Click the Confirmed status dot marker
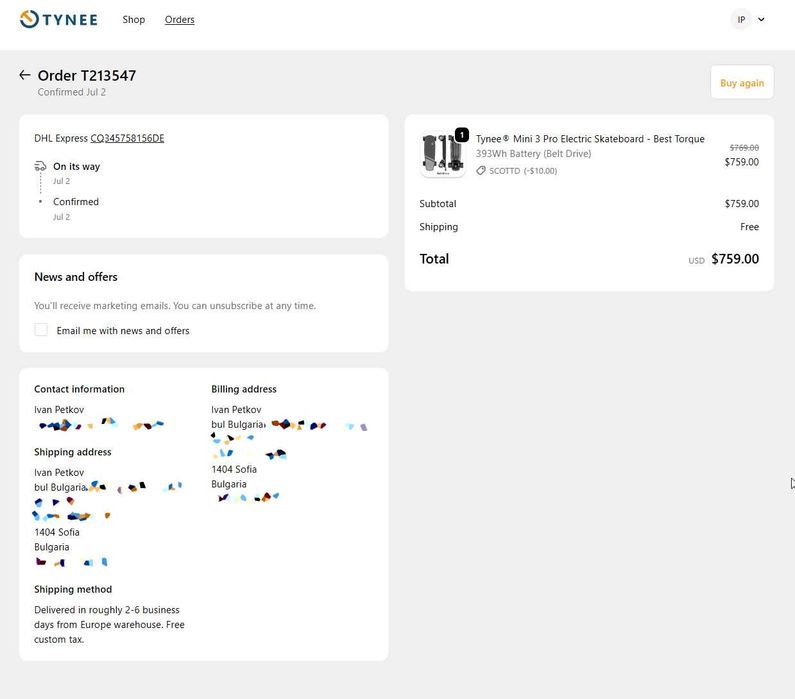Viewport: 795px width, 699px height. point(40,202)
